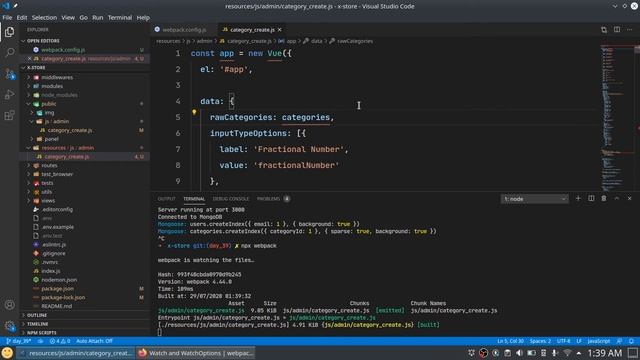640x360 pixels.
Task: Open the KDE application launcher
Action: (x=7, y=353)
